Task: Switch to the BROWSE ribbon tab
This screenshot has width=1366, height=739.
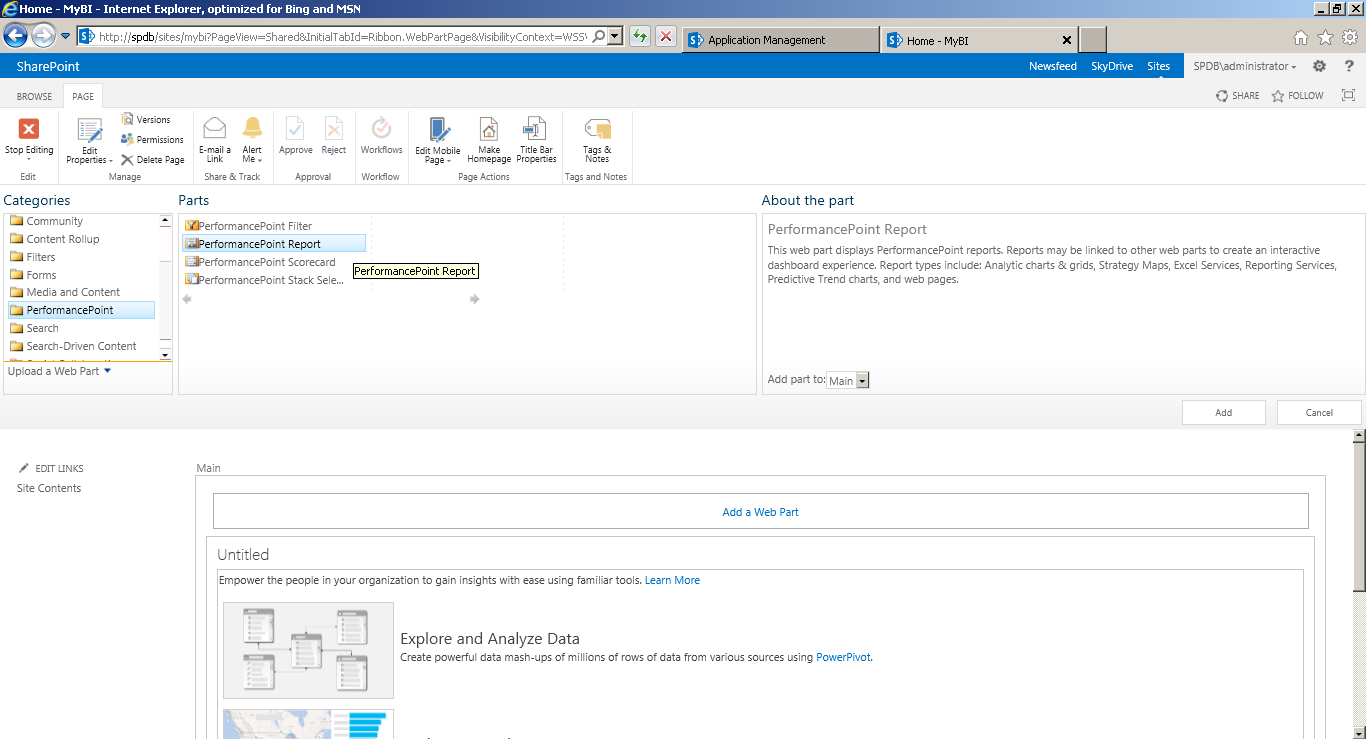Action: (x=33, y=96)
